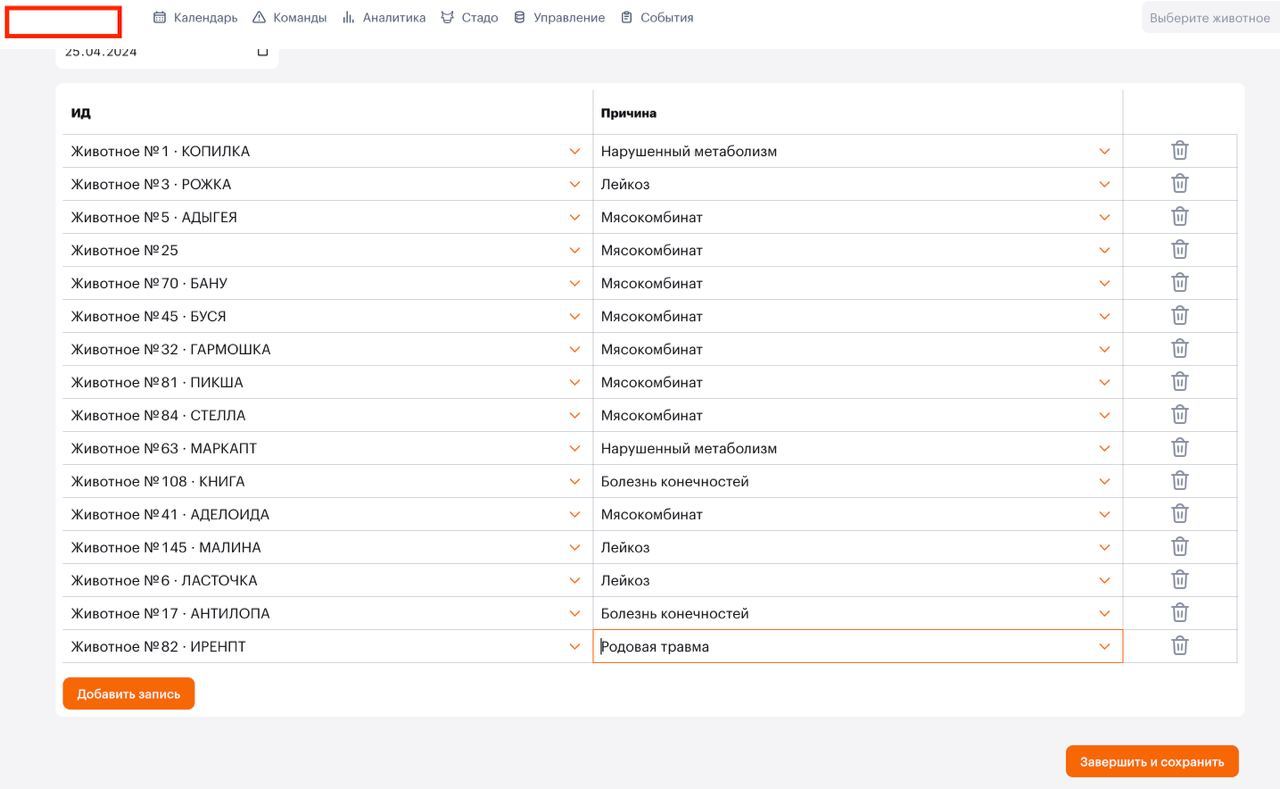The height and width of the screenshot is (789, 1280).
Task: Delete the СТЕЛЛА row with trash icon
Action: 1180,415
